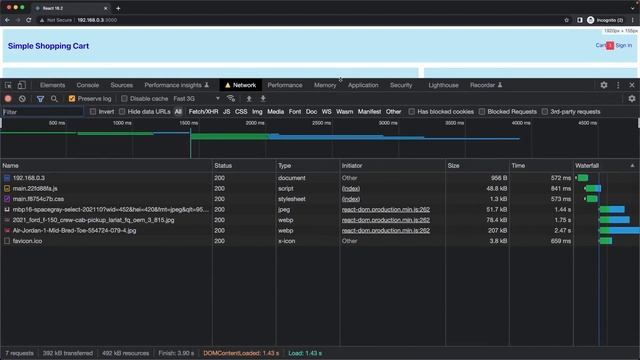Open Simple Shopping Cart home link
Image resolution: width=640 pixels, height=360 pixels.
coord(48,46)
